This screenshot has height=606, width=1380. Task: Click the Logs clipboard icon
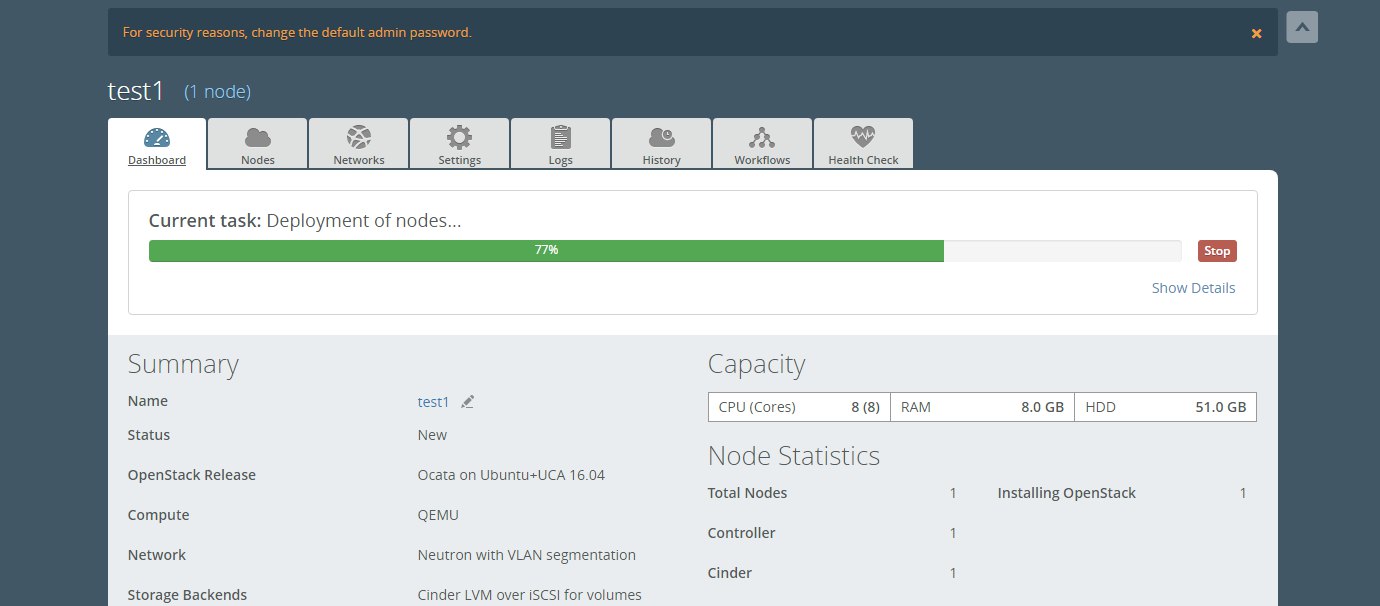tap(561, 138)
